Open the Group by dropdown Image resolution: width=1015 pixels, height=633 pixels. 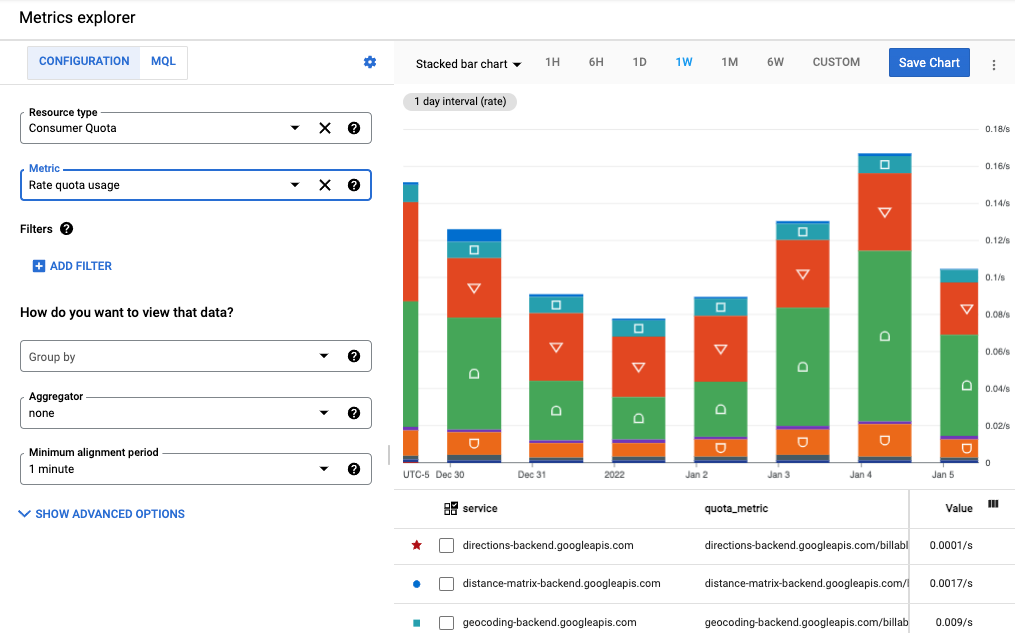(324, 356)
